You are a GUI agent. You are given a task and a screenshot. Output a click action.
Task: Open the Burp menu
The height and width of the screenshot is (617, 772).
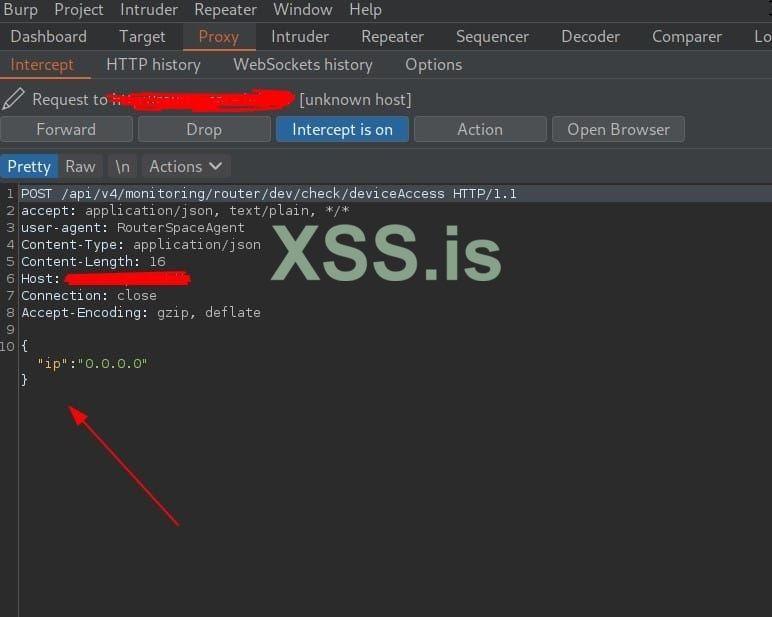[20, 10]
